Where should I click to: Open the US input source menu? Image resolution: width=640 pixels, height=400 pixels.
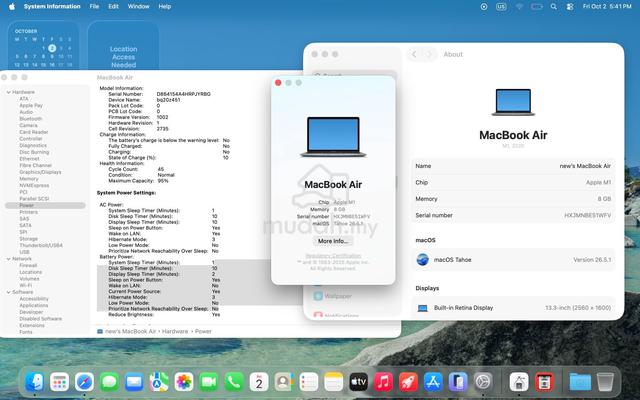(x=501, y=7)
